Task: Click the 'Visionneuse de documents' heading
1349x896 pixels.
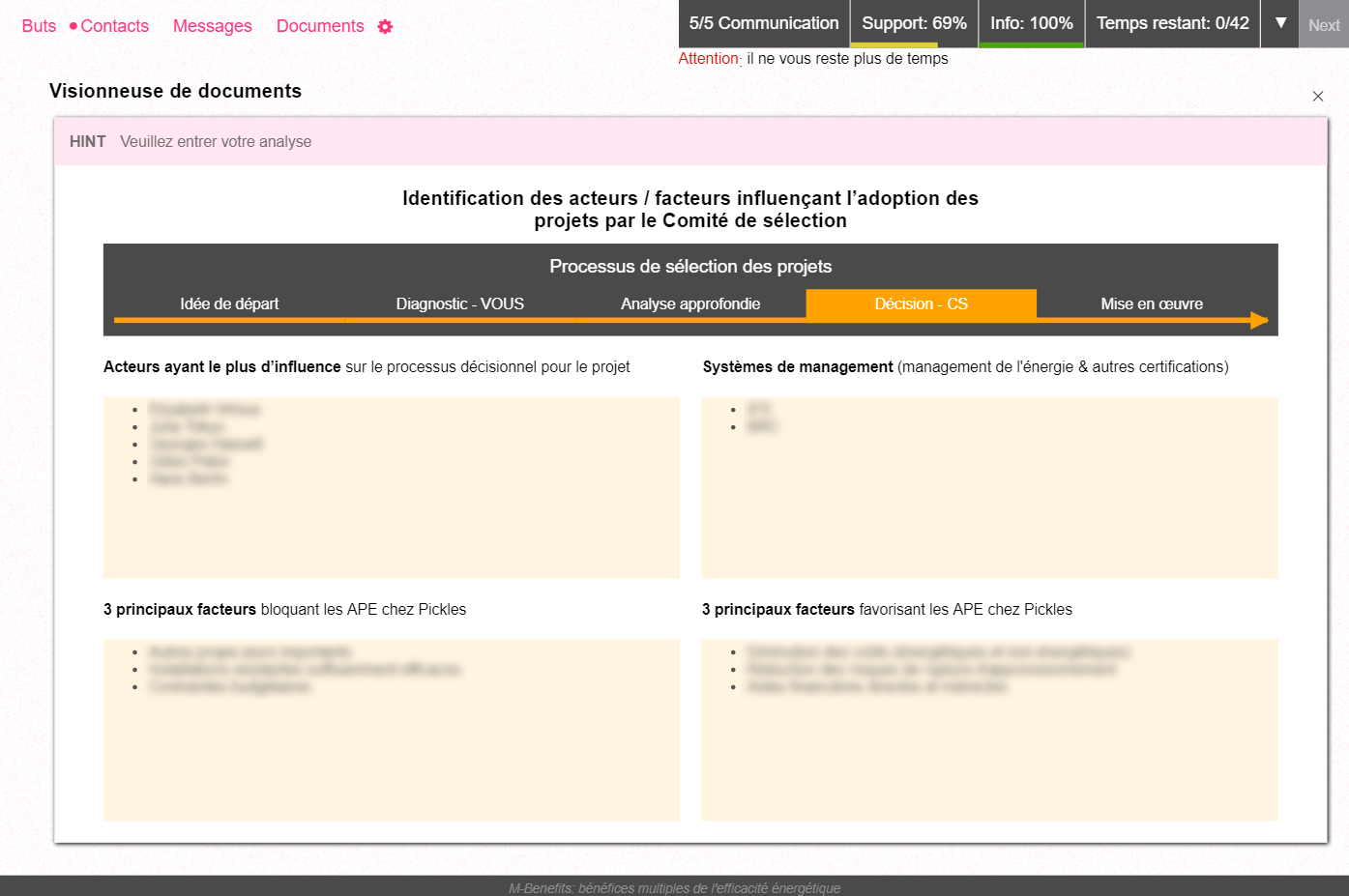Action: coord(175,91)
